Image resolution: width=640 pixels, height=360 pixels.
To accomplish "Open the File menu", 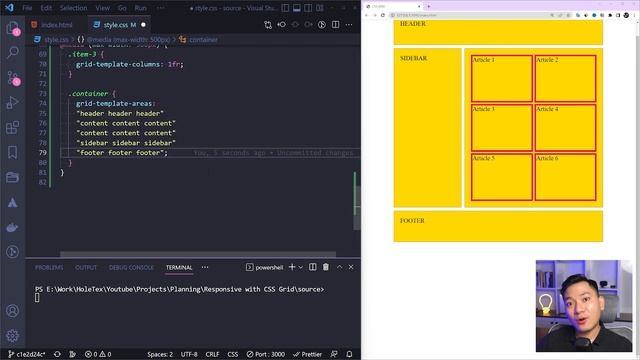I will [27, 8].
